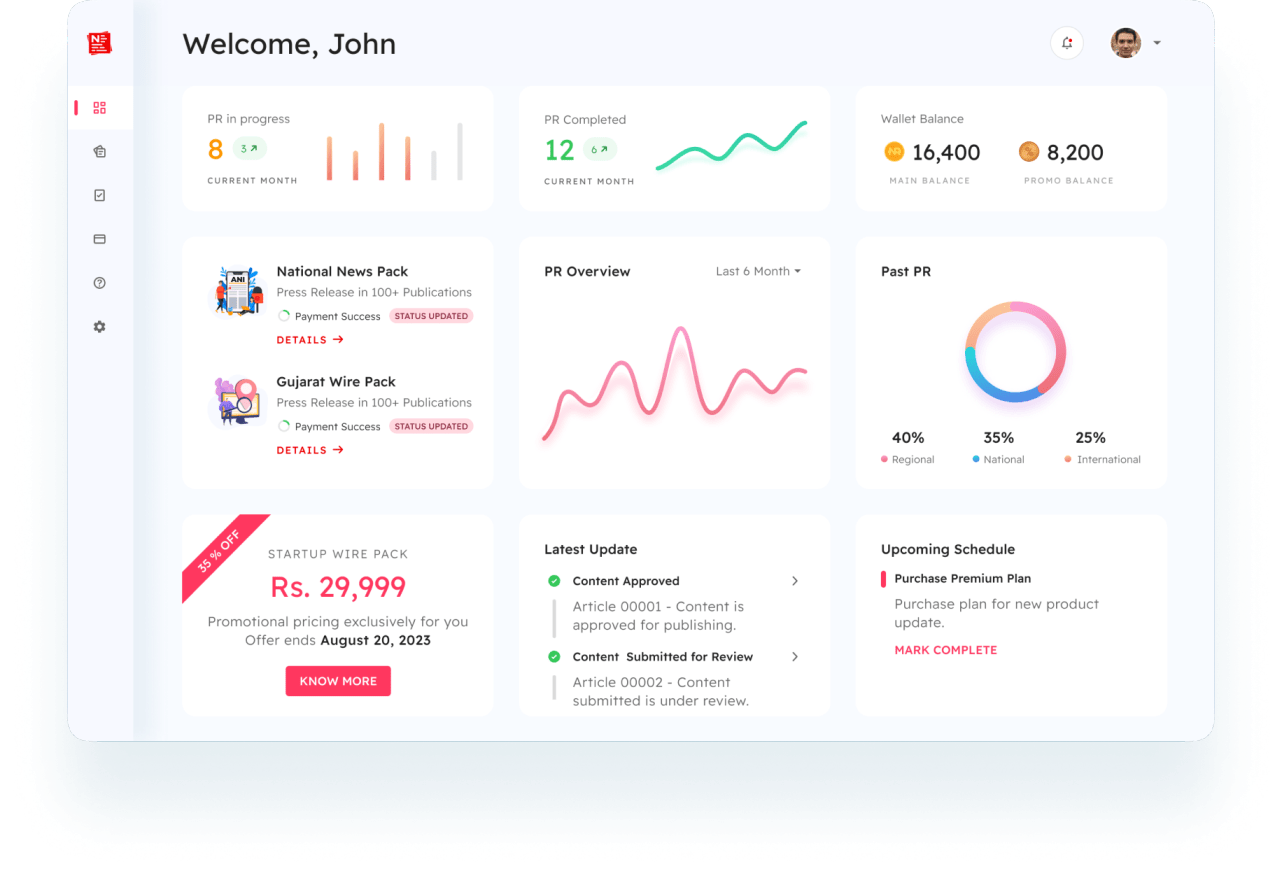
Task: Open the checklist tasks sidebar icon
Action: tap(99, 196)
